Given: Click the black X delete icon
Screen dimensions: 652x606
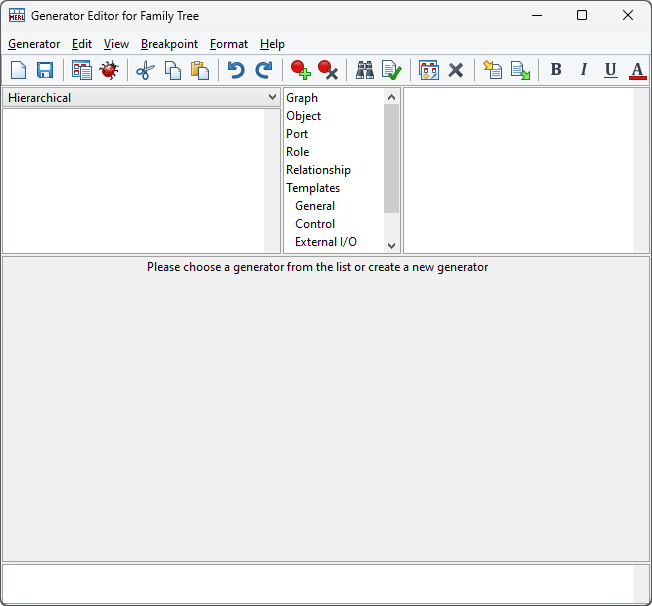Looking at the screenshot, I should pos(456,70).
